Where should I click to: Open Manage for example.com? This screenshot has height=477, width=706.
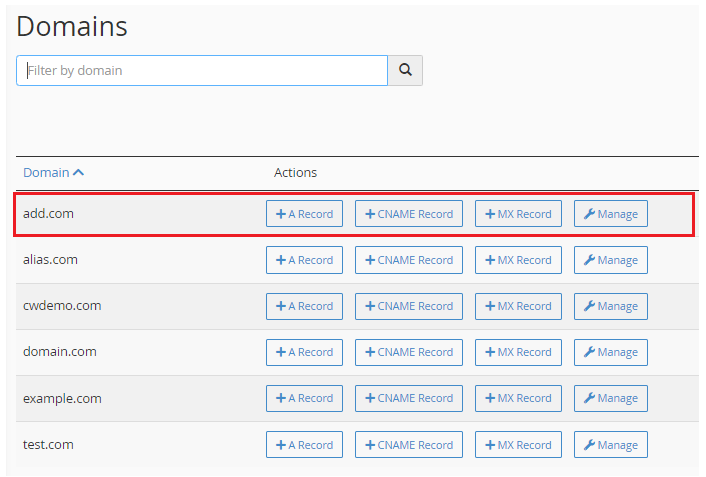610,398
